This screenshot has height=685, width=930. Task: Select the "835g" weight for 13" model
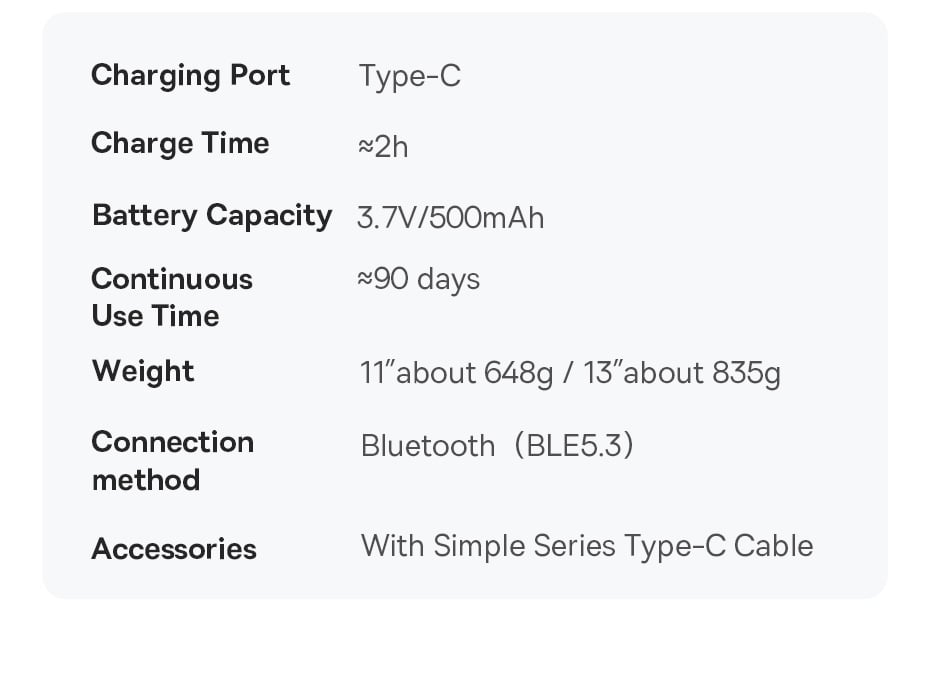[x=746, y=373]
